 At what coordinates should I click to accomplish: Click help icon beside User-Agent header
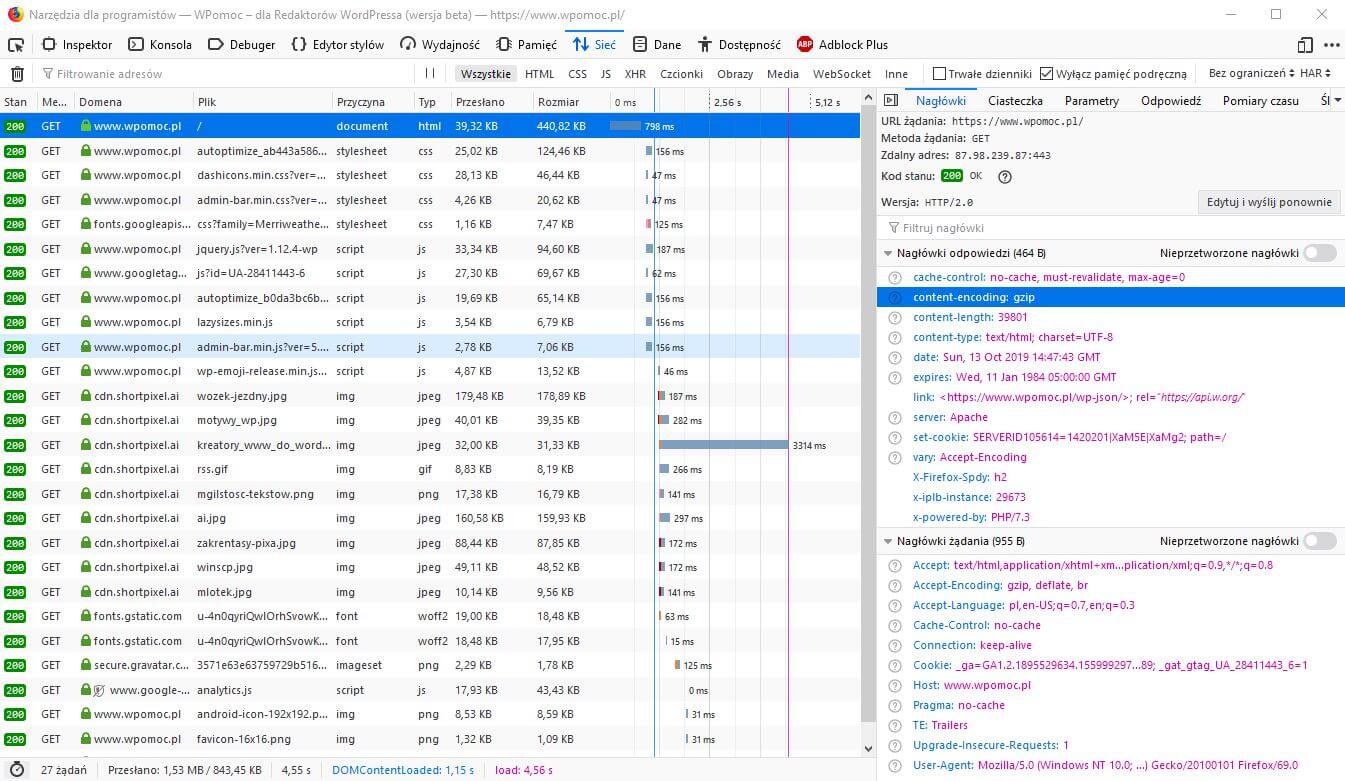point(895,766)
